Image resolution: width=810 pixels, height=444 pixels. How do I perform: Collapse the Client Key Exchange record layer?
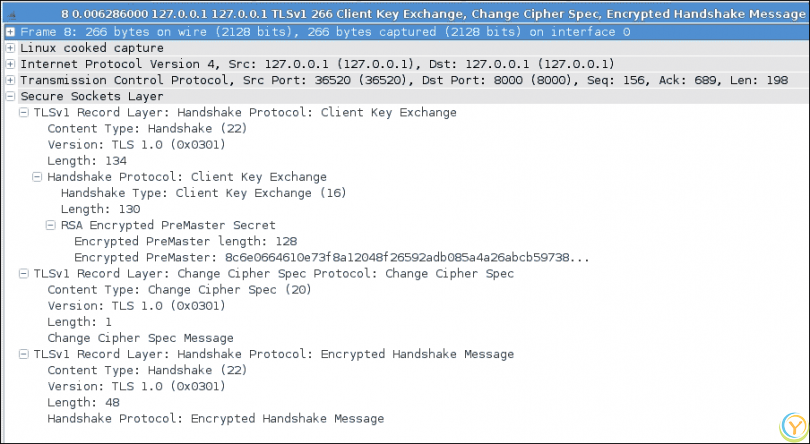point(24,112)
